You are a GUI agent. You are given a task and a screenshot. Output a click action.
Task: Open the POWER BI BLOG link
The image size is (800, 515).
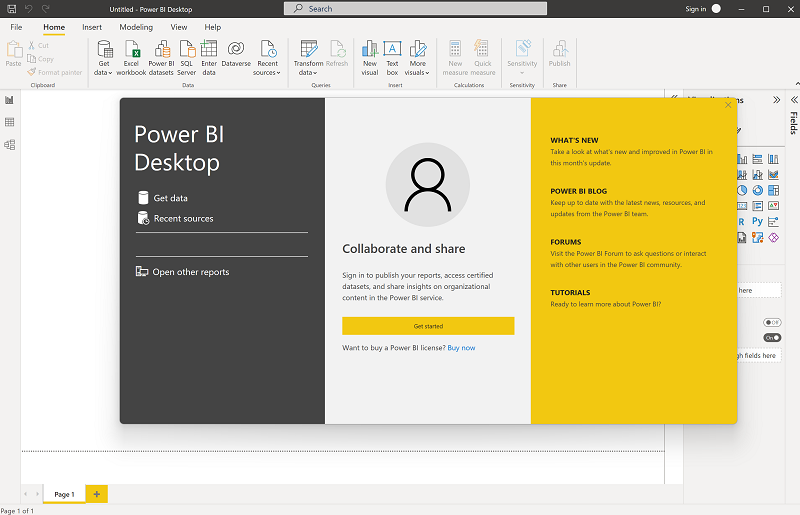pos(579,191)
